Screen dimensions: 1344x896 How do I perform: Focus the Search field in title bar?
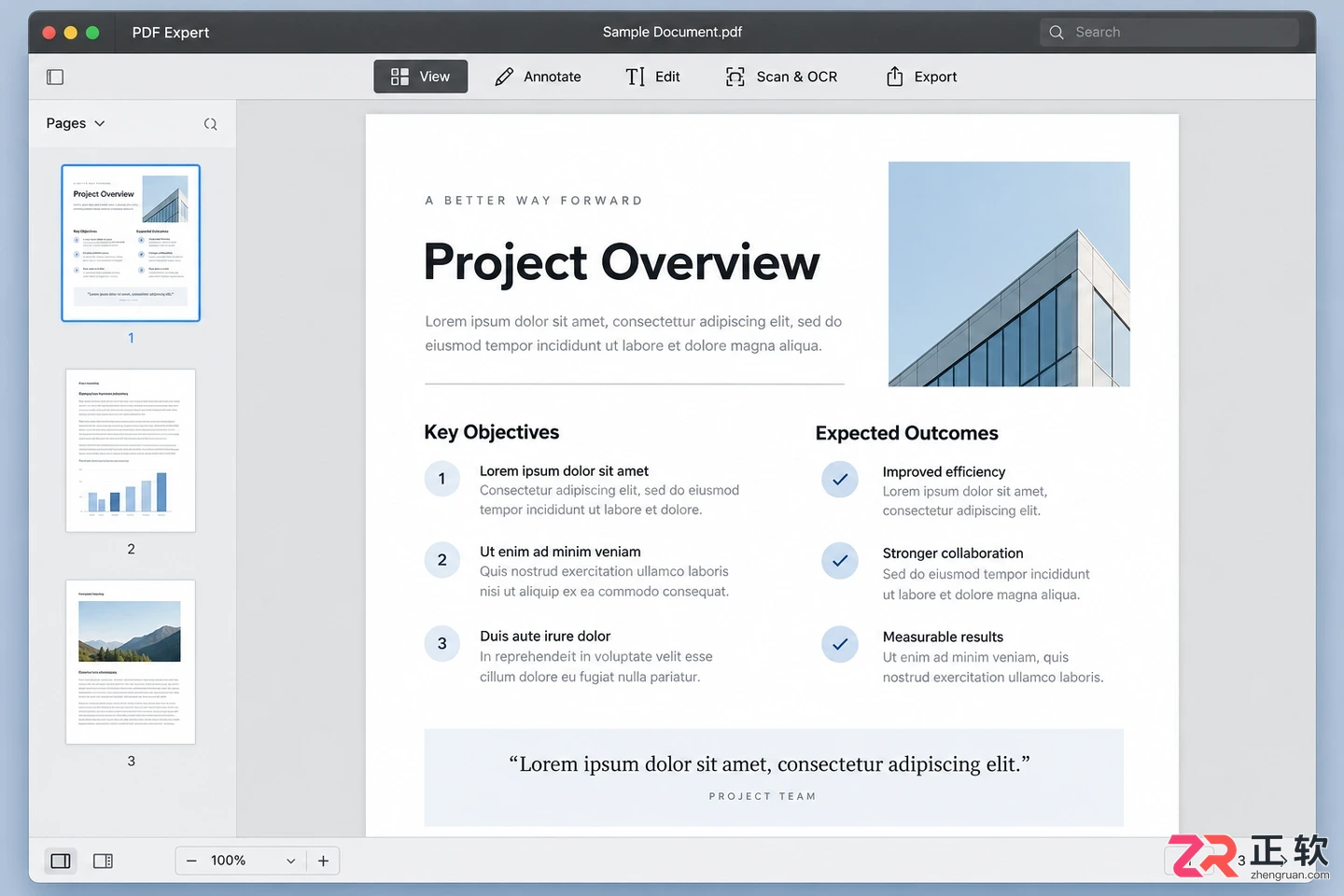pos(1169,32)
